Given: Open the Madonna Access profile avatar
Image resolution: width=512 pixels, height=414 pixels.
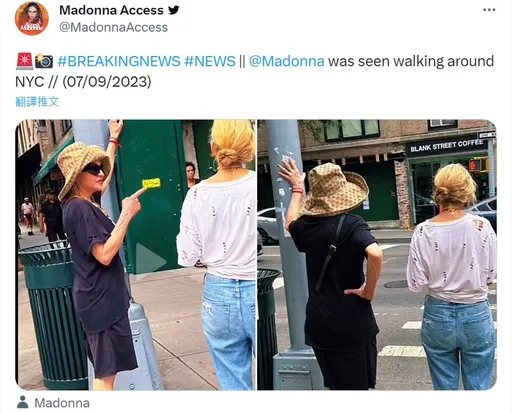Looking at the screenshot, I should [32, 18].
